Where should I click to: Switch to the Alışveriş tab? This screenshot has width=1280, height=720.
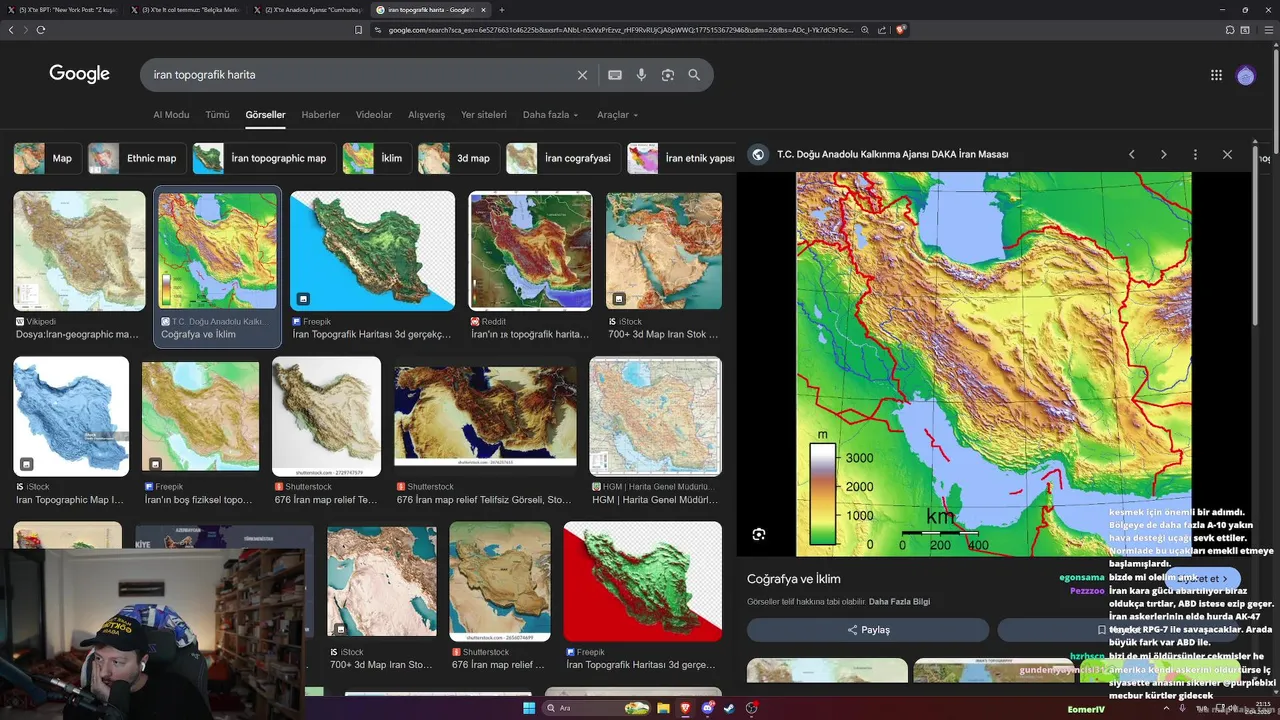pos(427,115)
